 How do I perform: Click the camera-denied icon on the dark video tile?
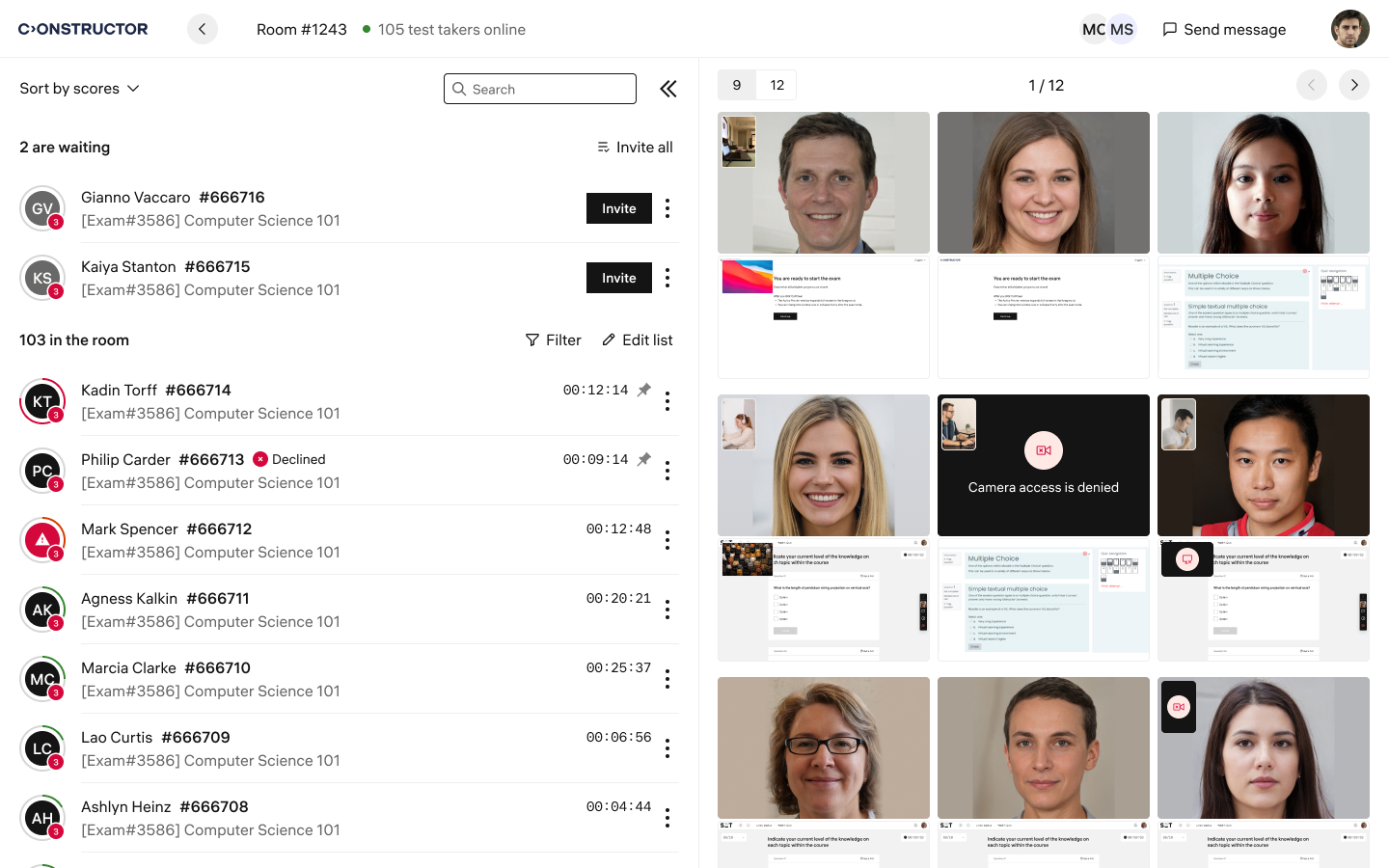(x=1043, y=450)
